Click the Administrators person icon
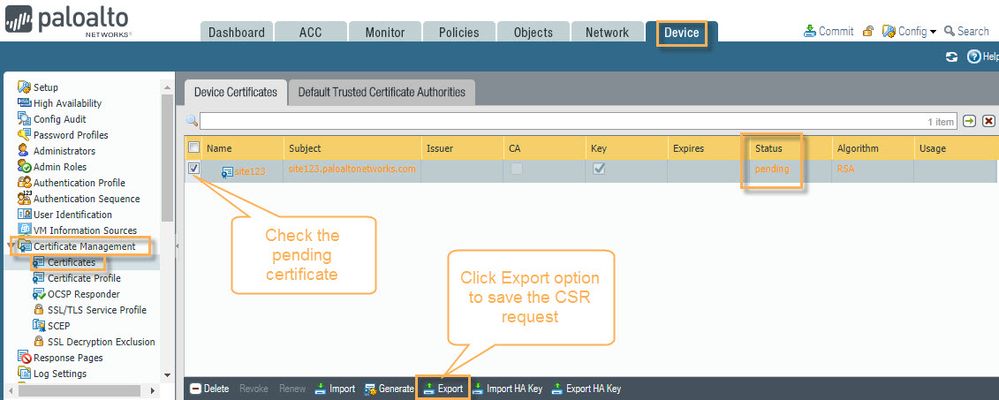Image resolution: width=999 pixels, height=400 pixels. [x=24, y=151]
